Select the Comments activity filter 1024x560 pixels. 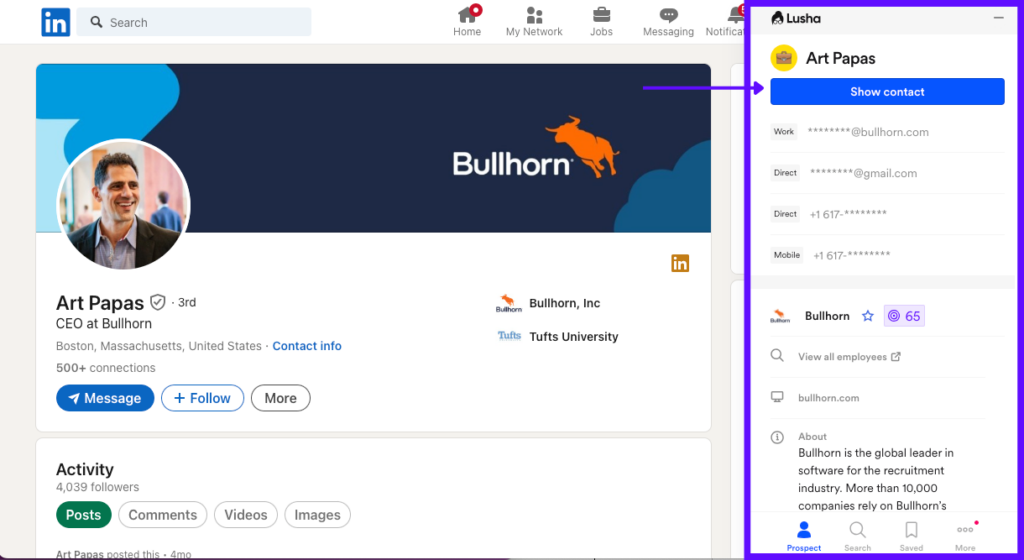tap(162, 515)
